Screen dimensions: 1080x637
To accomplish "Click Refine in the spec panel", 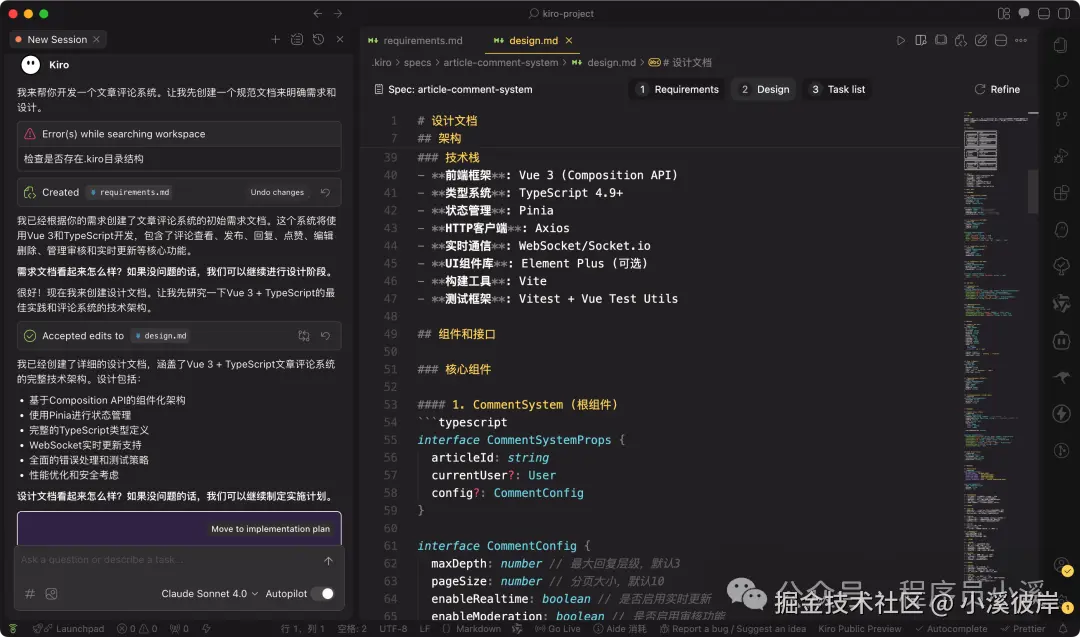I will coord(997,89).
